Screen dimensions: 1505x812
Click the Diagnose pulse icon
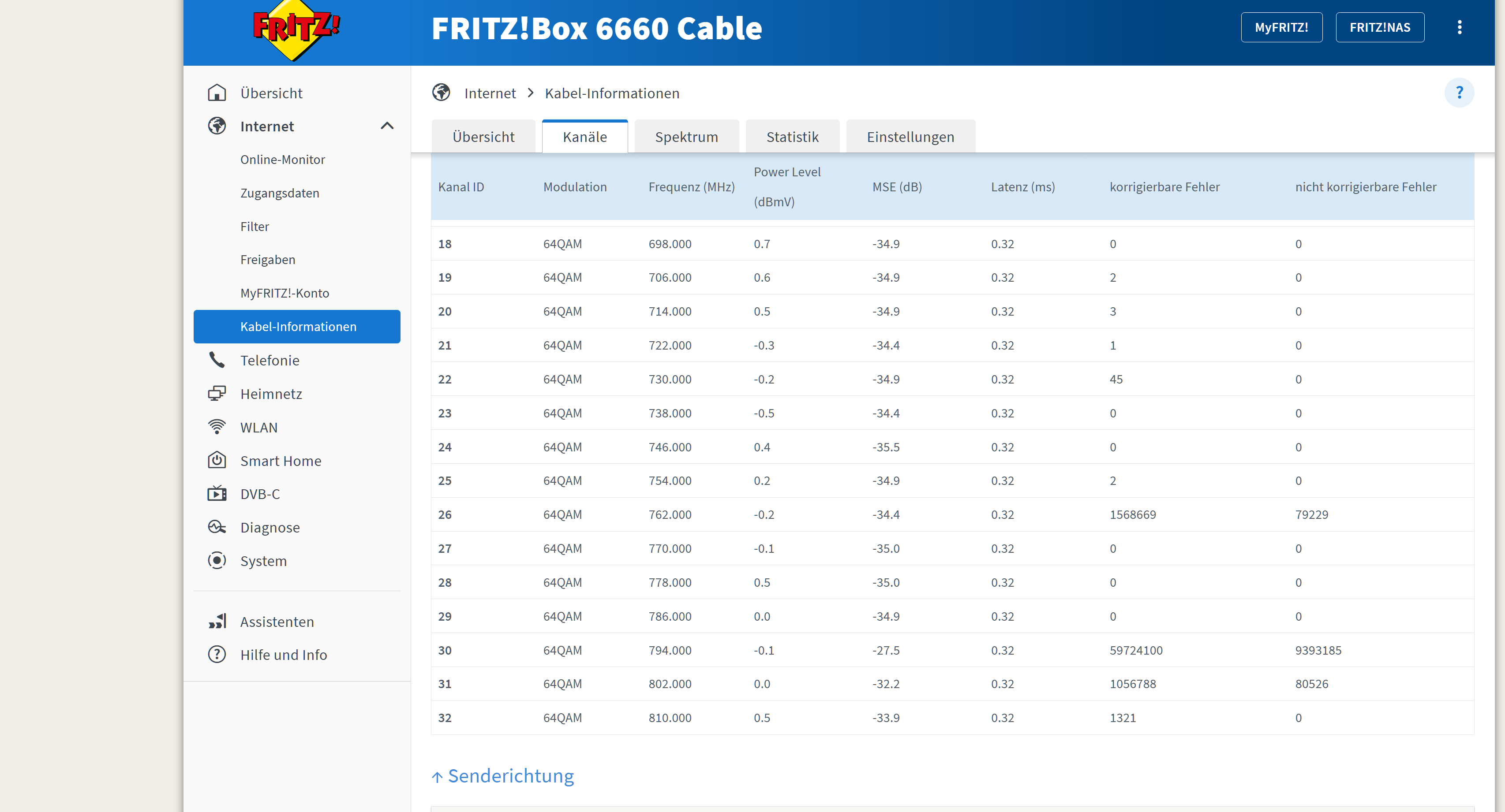217,527
